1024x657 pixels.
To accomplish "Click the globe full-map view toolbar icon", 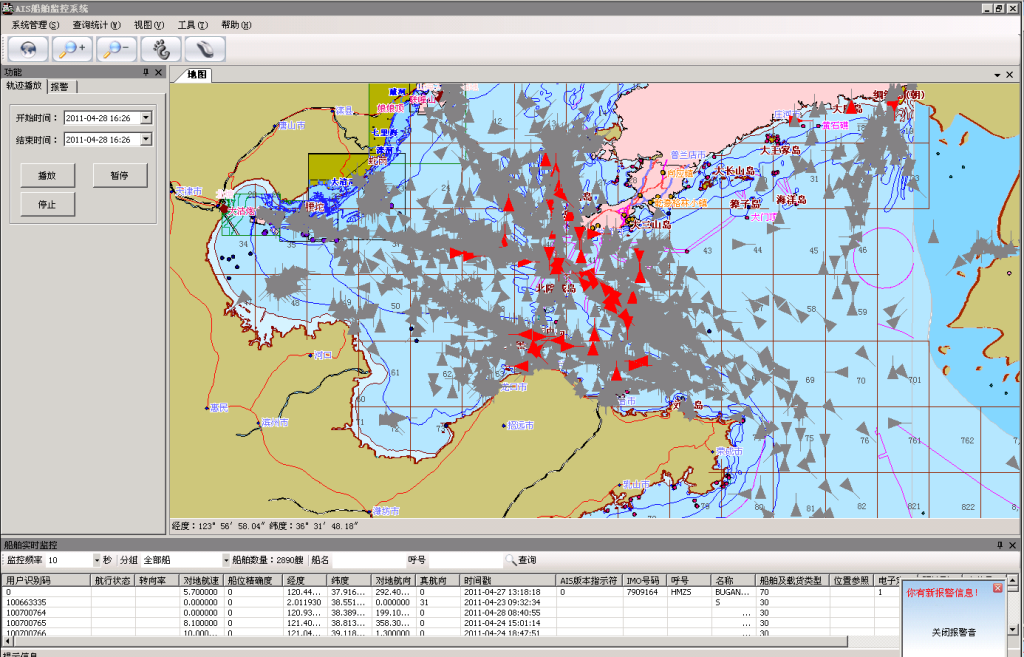I will point(28,49).
